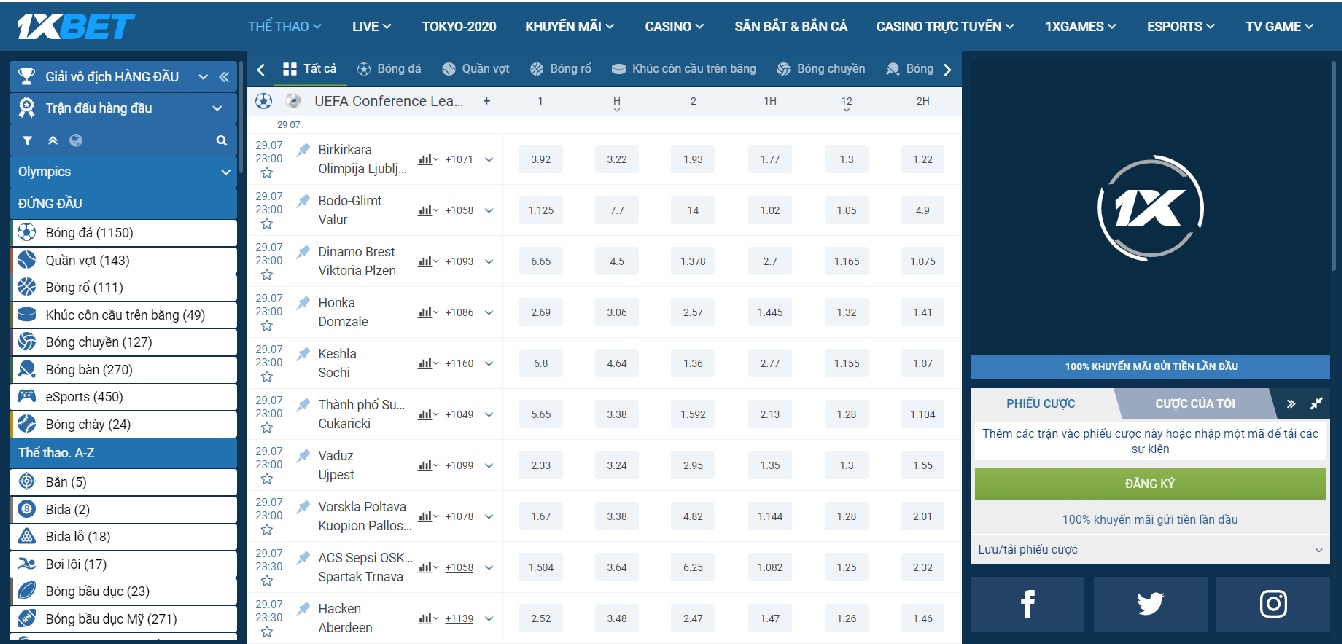Favorite the Honka match with star

267,326
